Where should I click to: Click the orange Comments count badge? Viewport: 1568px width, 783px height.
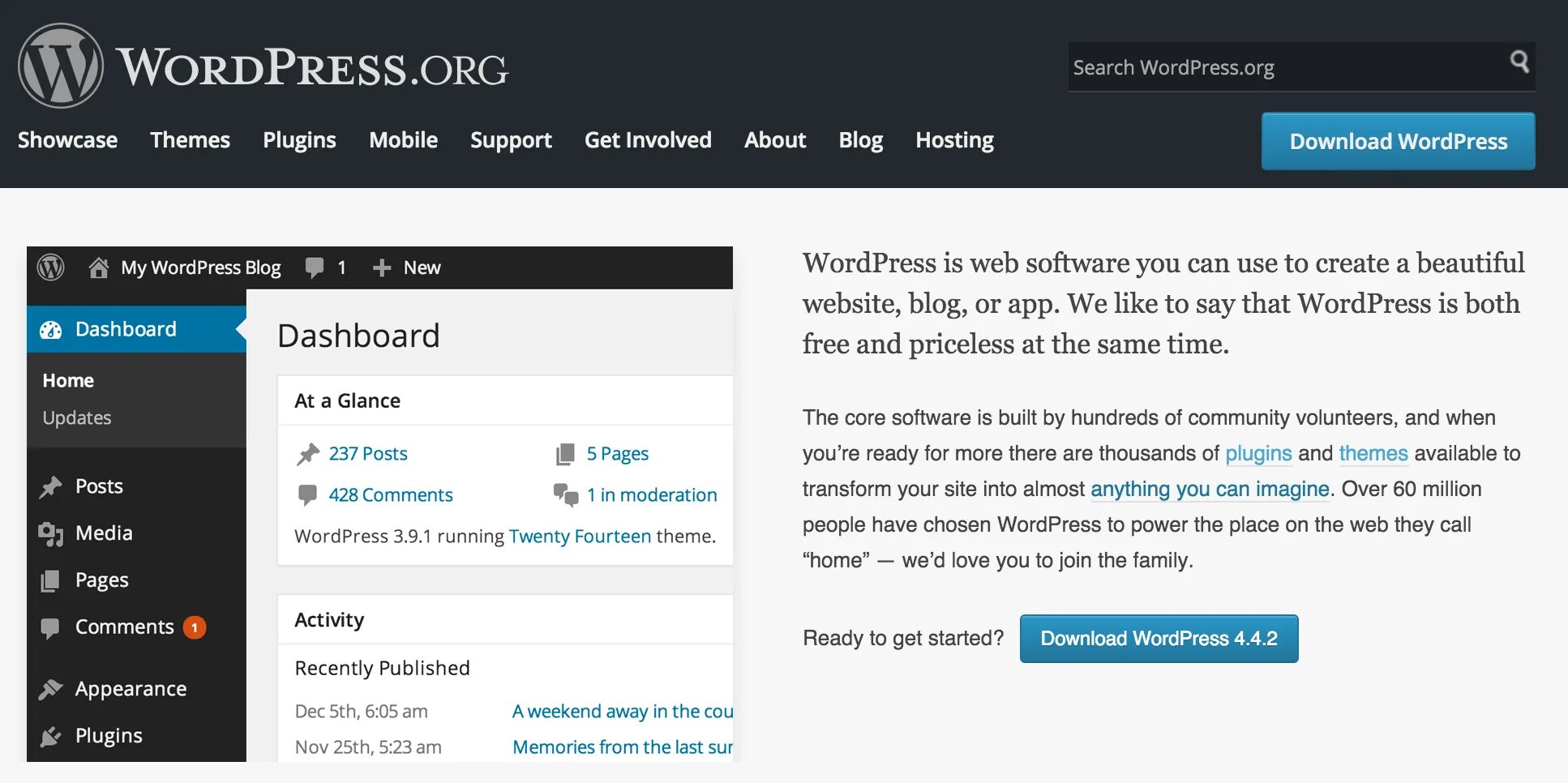point(195,627)
